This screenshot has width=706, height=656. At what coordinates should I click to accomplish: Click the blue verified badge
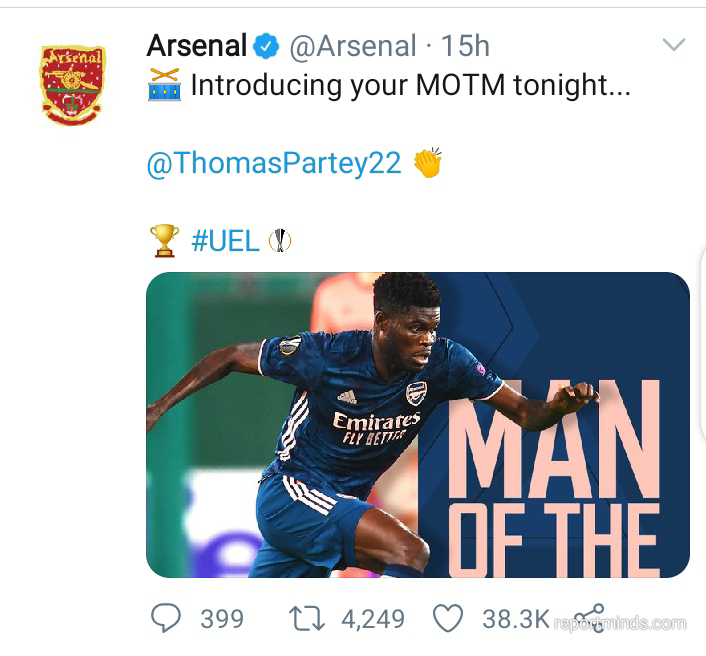[266, 45]
